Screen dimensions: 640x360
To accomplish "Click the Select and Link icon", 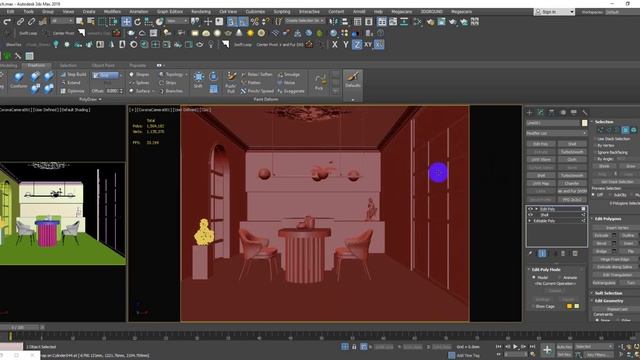I will tap(20, 22).
